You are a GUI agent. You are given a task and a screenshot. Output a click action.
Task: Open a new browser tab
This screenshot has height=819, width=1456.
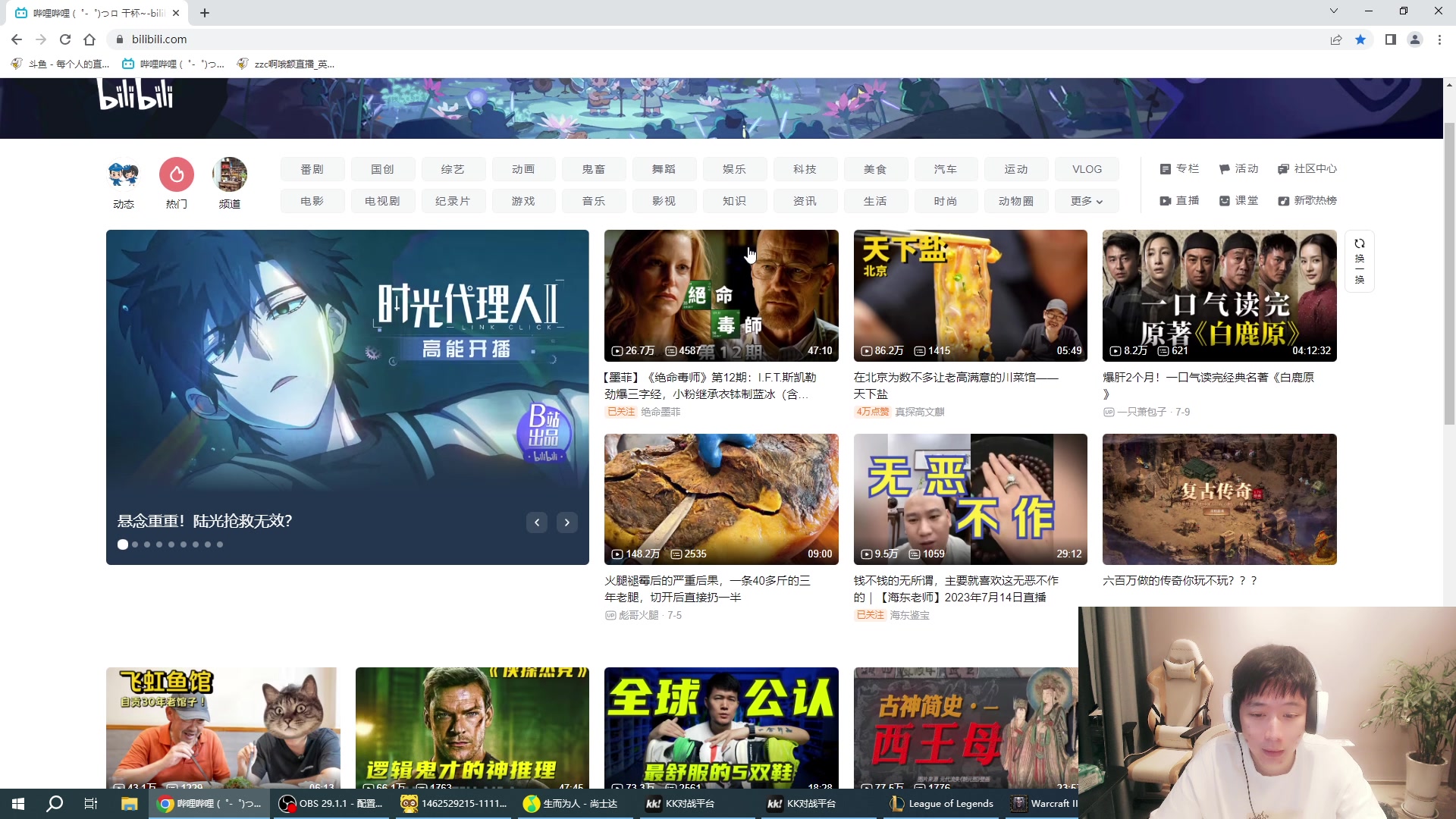205,13
